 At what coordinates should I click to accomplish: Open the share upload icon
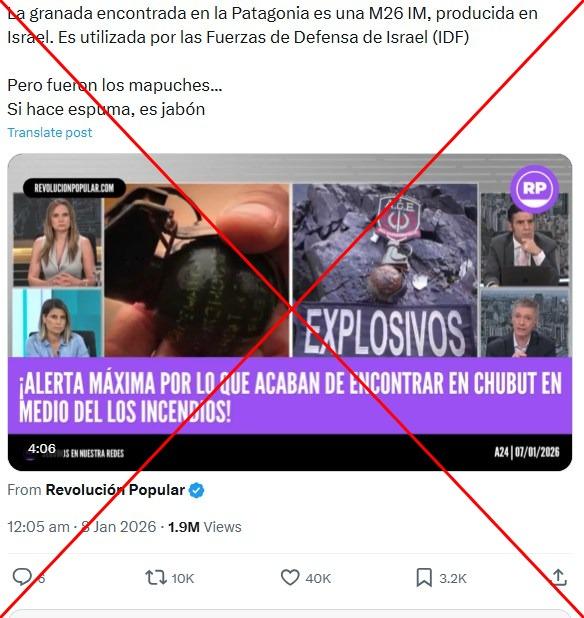559,577
